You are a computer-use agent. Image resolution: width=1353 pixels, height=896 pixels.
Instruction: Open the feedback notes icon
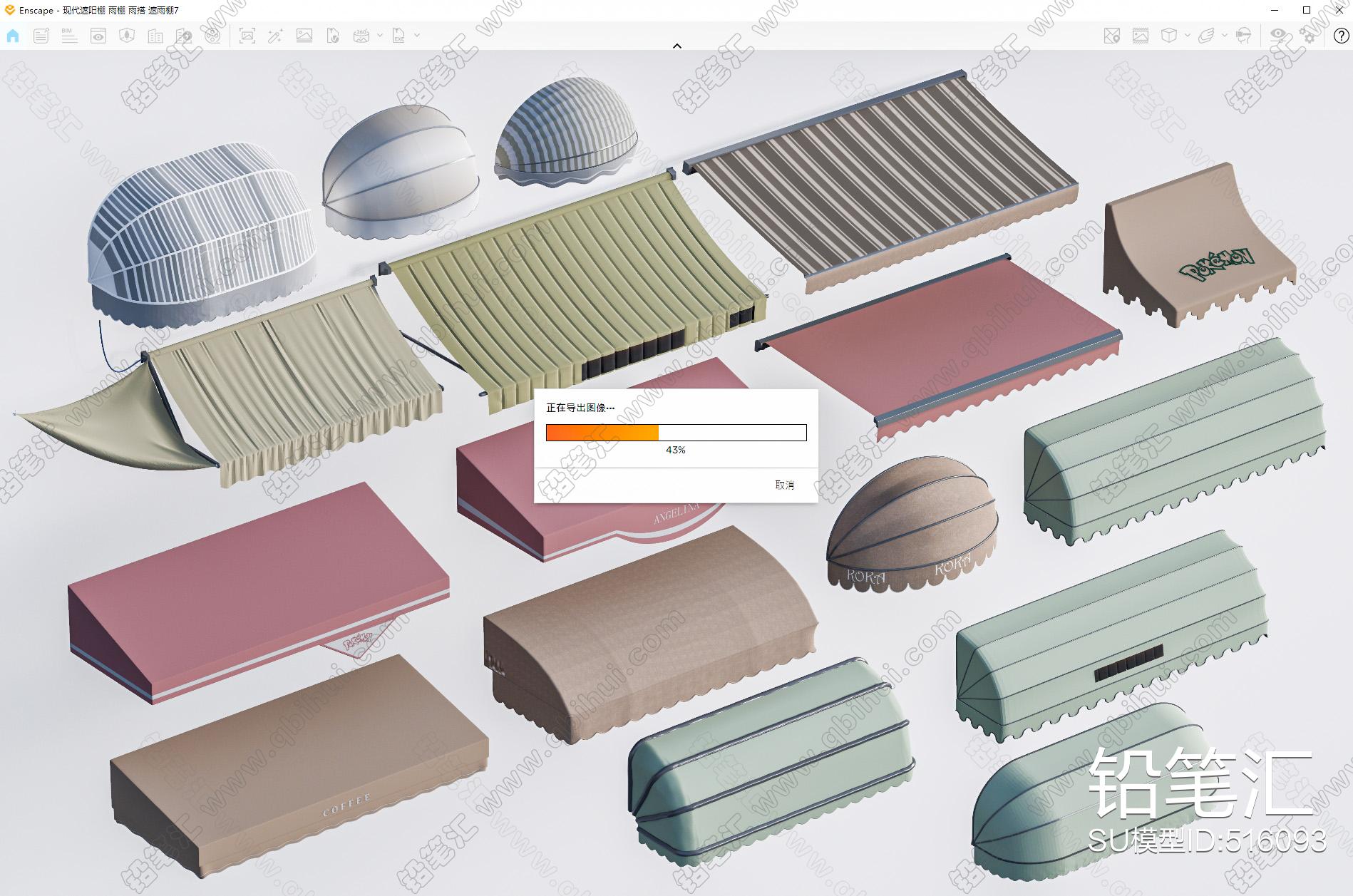pos(41,36)
